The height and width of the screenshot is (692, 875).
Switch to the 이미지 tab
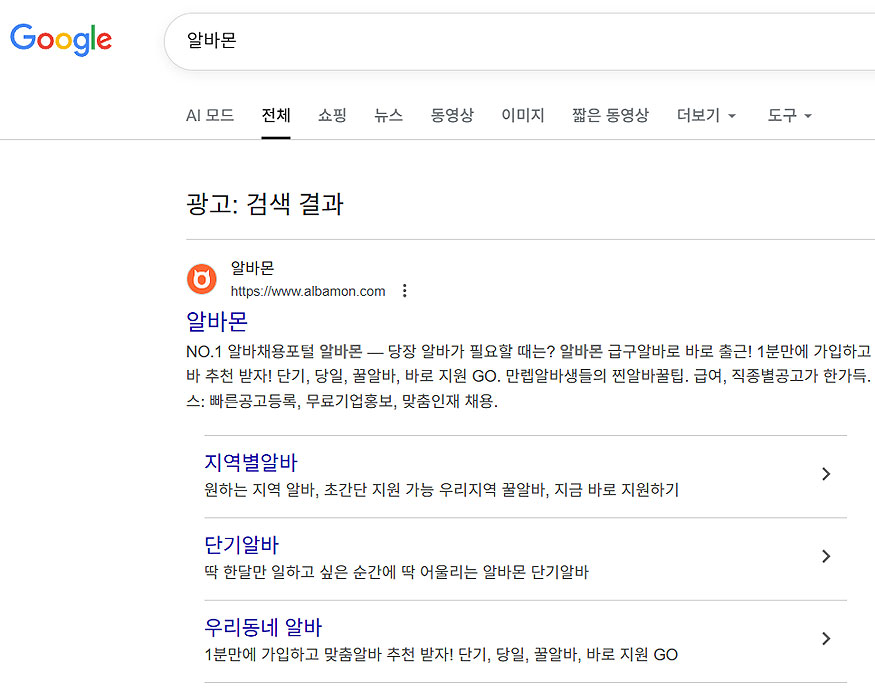pos(522,115)
